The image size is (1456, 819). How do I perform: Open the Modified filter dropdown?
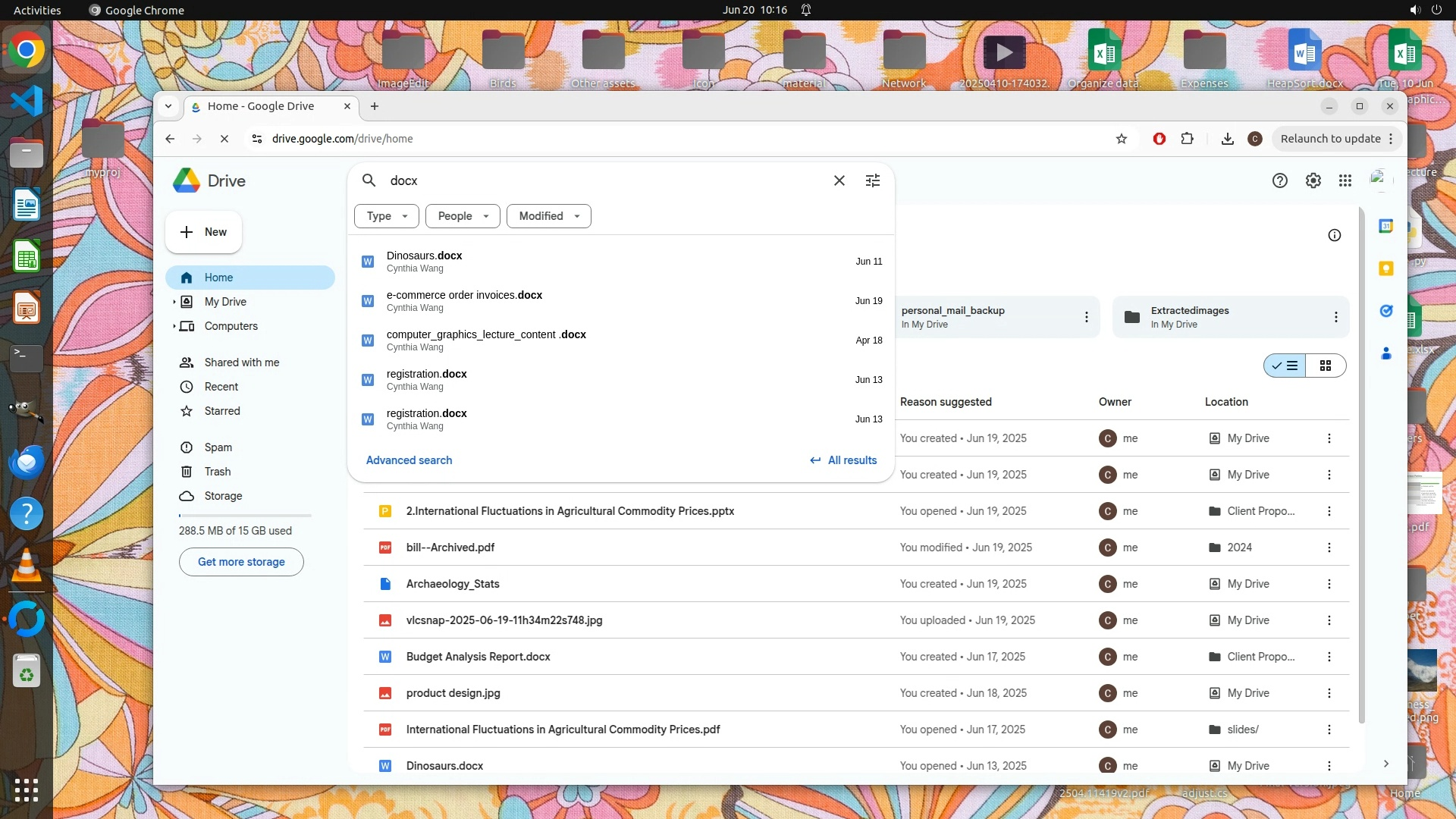(548, 216)
